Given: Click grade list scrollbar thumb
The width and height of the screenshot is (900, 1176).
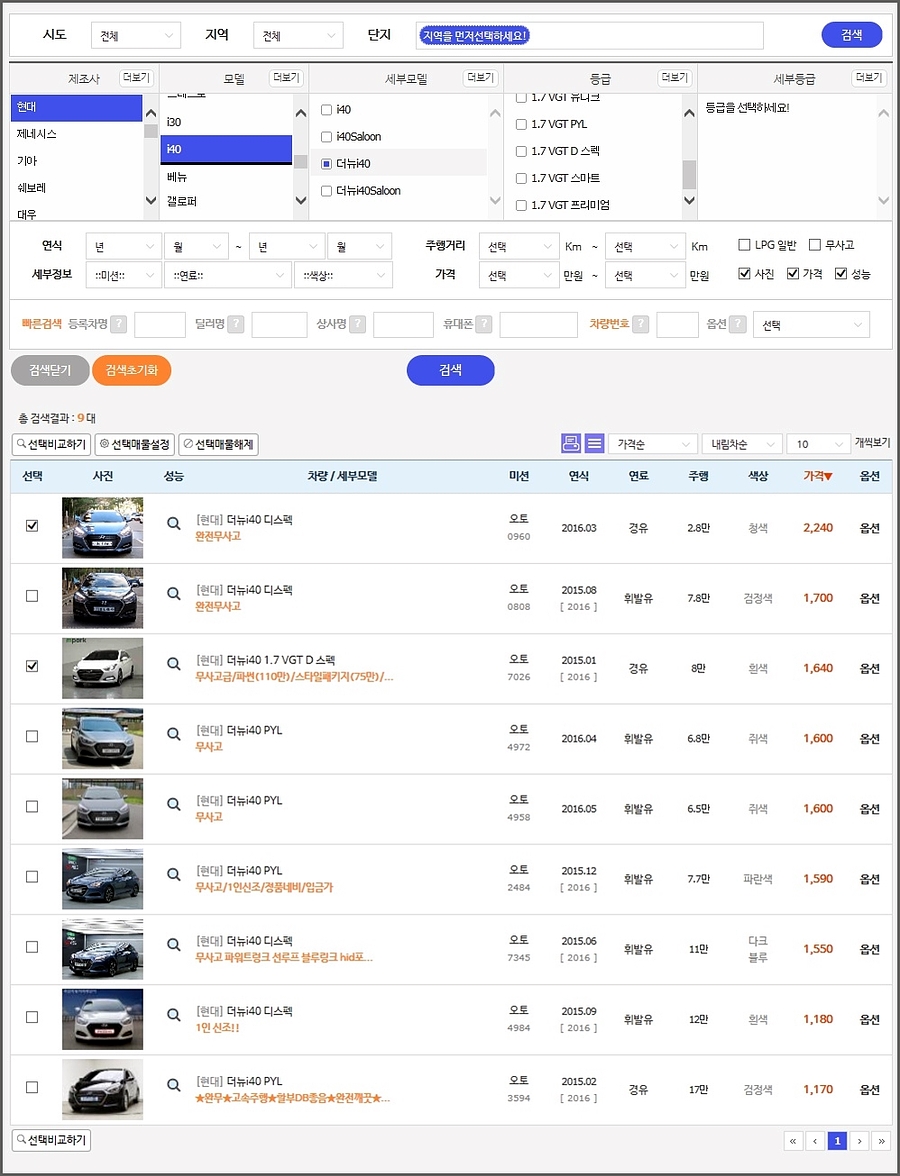Looking at the screenshot, I should click(x=689, y=174).
